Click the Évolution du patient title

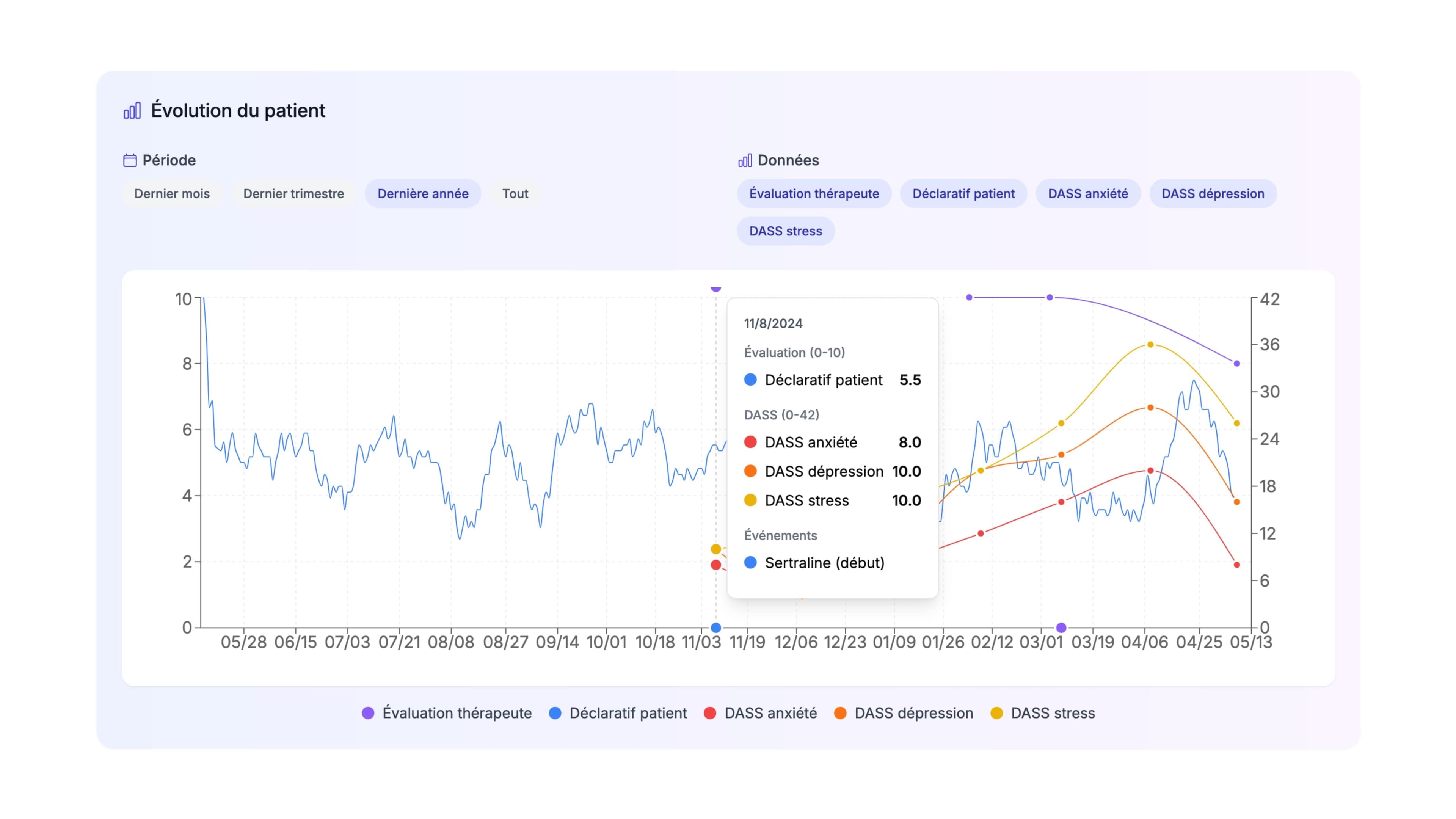coord(238,110)
